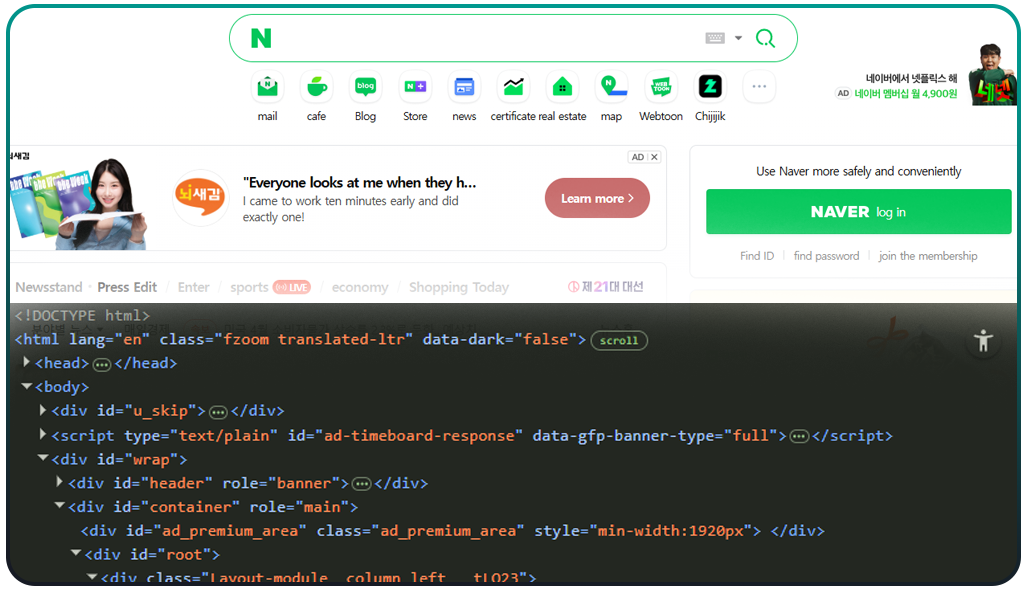This screenshot has width=1026, height=589.
Task: Click the green search magnifier icon
Action: pos(765,37)
